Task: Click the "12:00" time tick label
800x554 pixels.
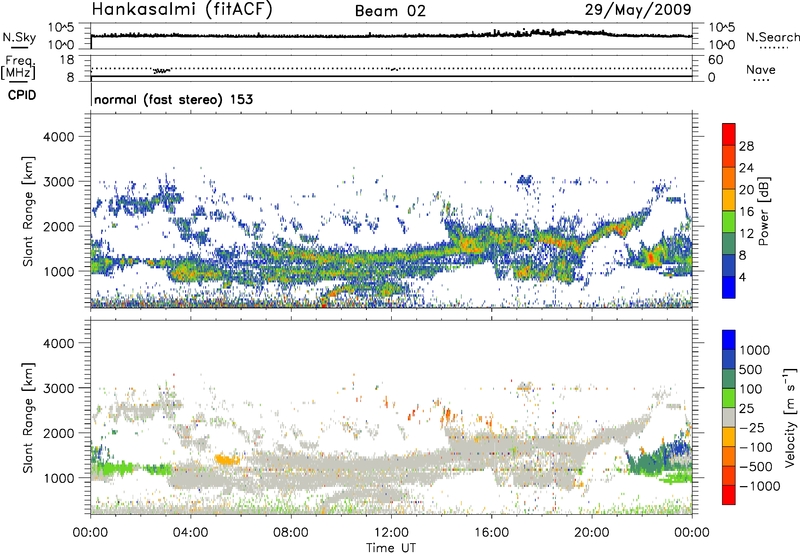Action: pos(391,533)
